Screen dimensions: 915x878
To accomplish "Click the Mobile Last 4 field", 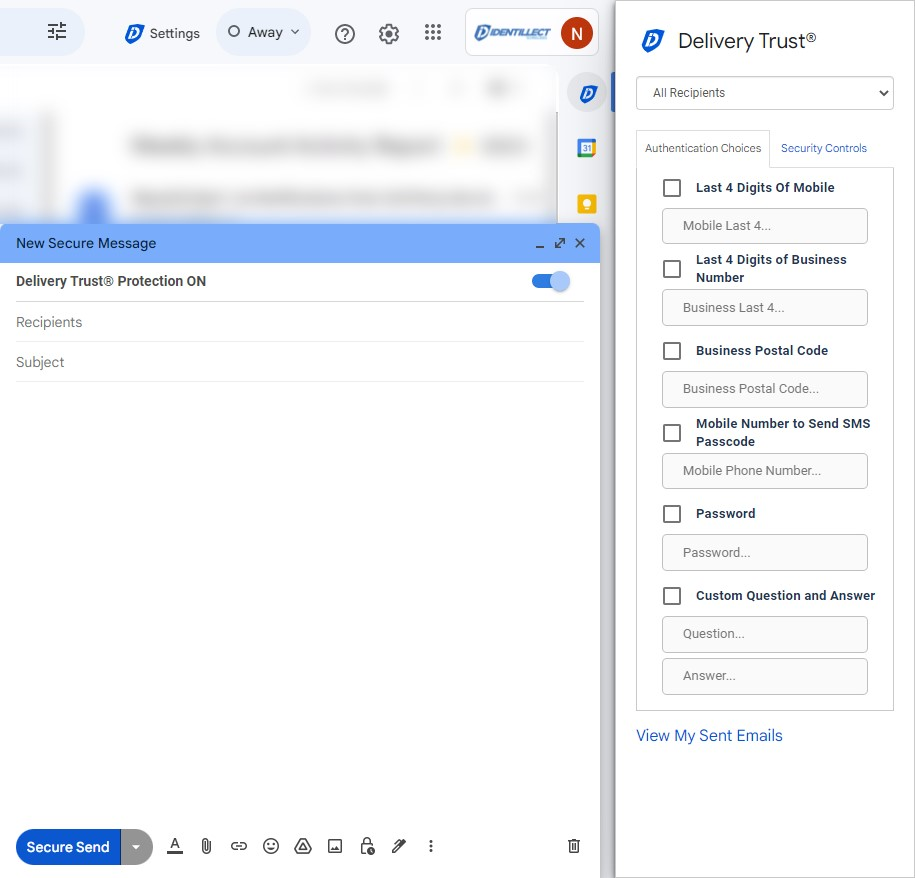I will click(764, 226).
